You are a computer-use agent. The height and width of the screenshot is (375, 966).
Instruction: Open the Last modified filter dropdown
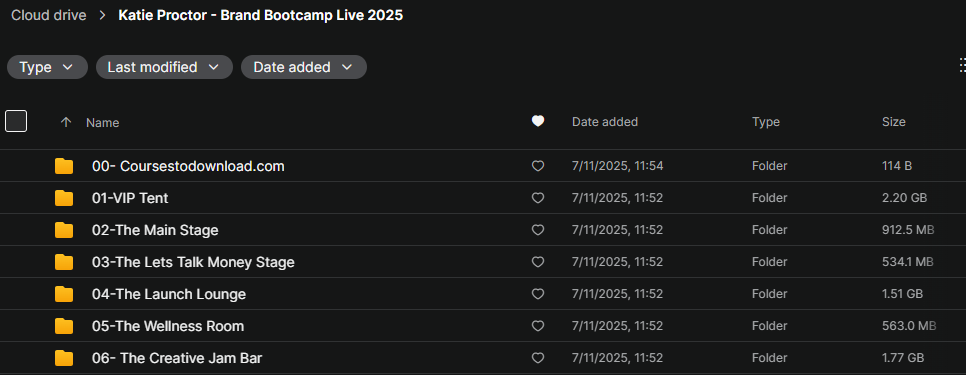(164, 67)
